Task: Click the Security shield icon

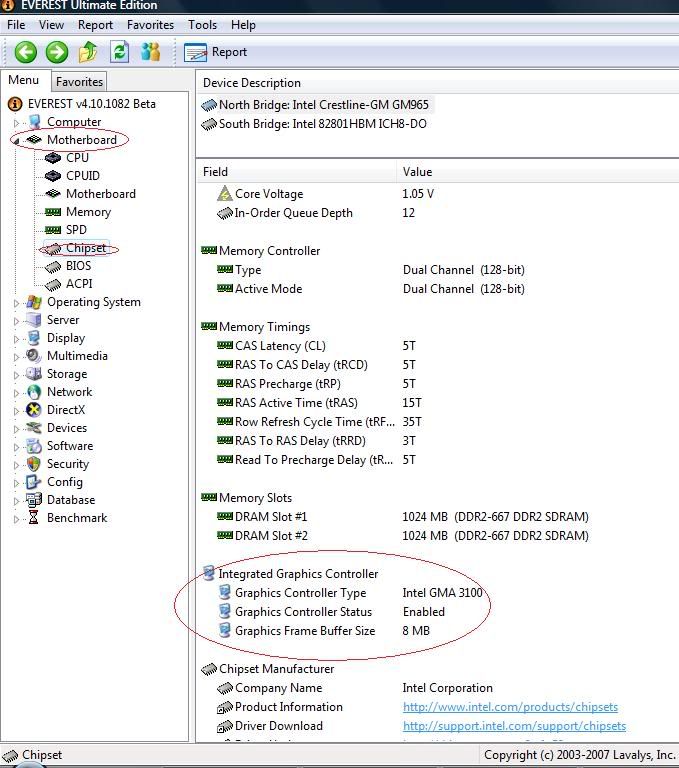Action: pyautogui.click(x=34, y=464)
